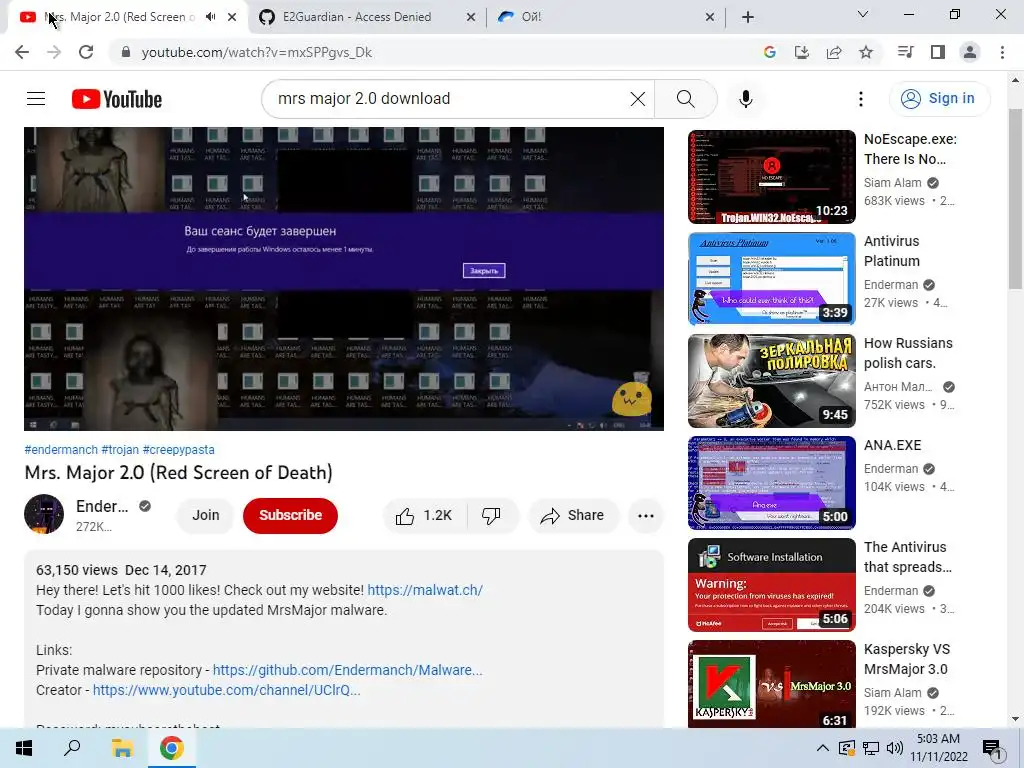Go back to previous page
The height and width of the screenshot is (768, 1024).
click(22, 52)
